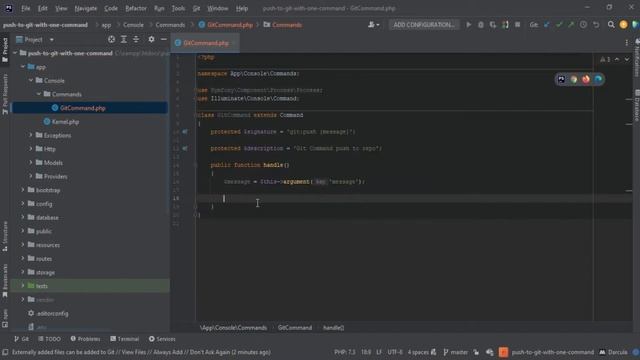Collapse the app folder
The width and height of the screenshot is (640, 360).
click(23, 67)
